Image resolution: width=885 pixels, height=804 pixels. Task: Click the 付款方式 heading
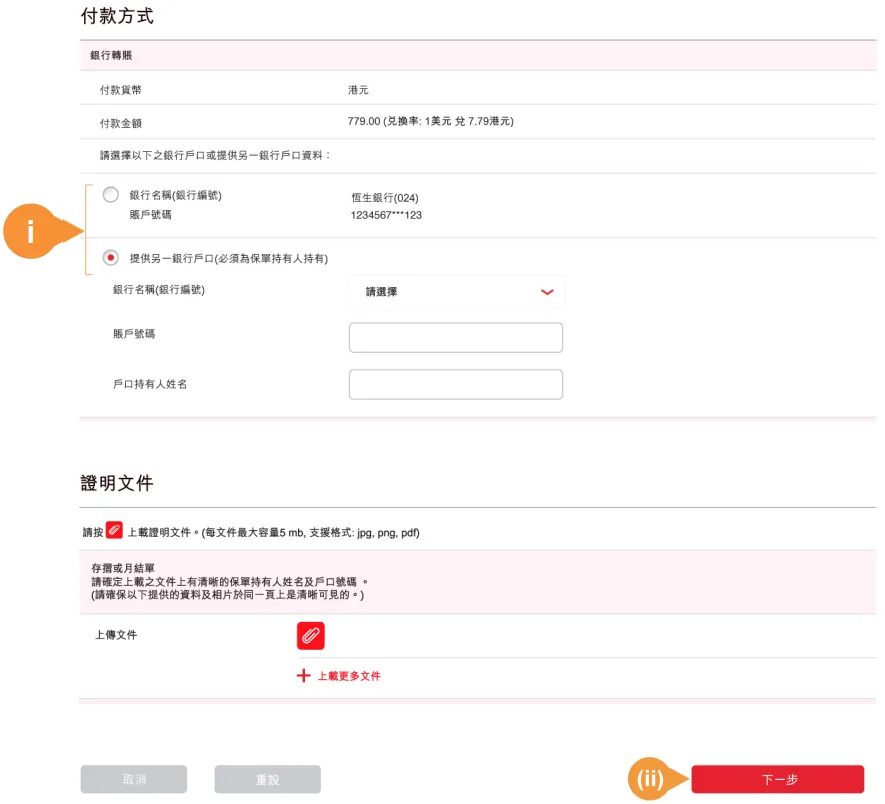click(x=117, y=16)
